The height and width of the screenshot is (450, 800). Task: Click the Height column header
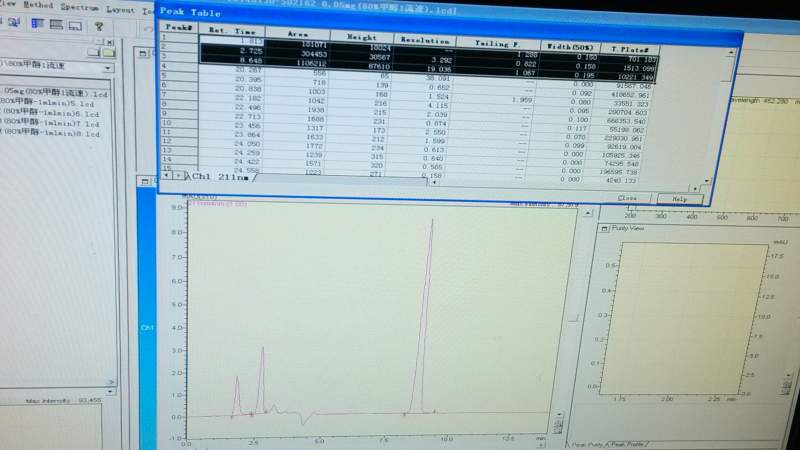click(361, 37)
